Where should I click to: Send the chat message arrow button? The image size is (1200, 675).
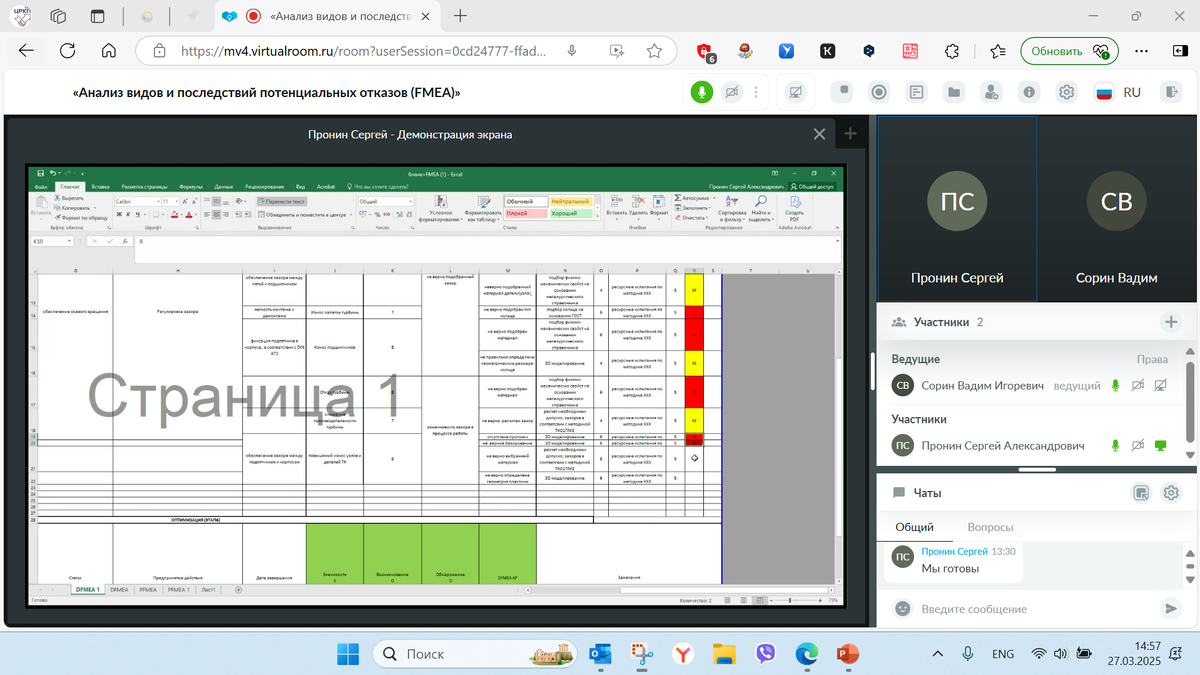point(1170,608)
